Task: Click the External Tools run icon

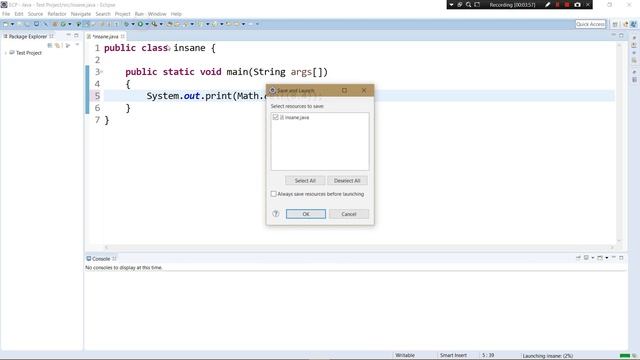Action: pos(154,24)
